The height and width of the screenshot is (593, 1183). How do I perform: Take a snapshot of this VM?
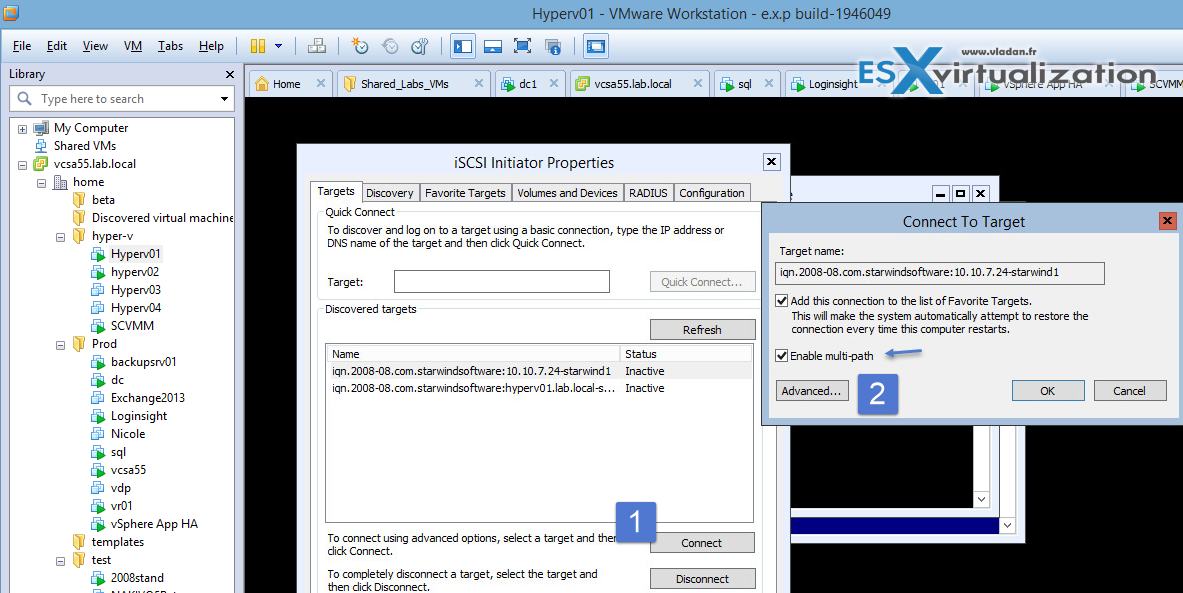(x=360, y=46)
